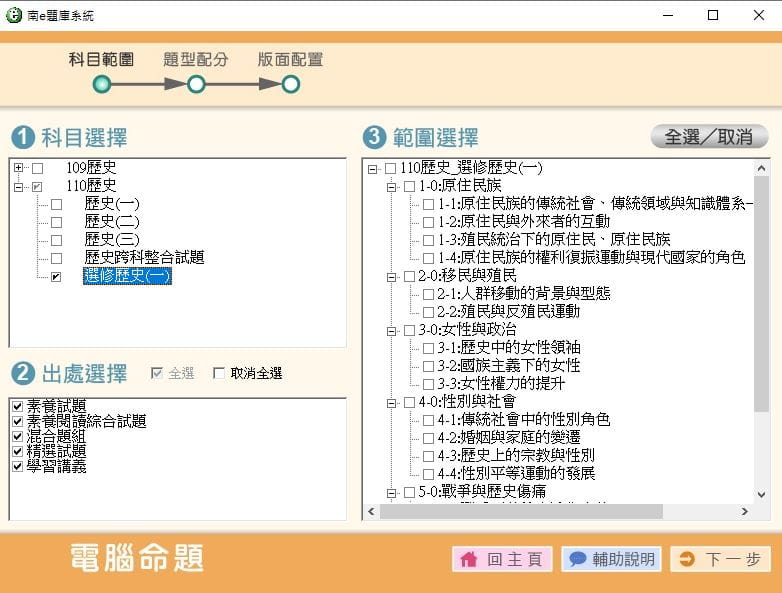This screenshot has width=782, height=593.
Task: Select 4-4:性別平等運動的發展 row text
Action: tap(516, 473)
